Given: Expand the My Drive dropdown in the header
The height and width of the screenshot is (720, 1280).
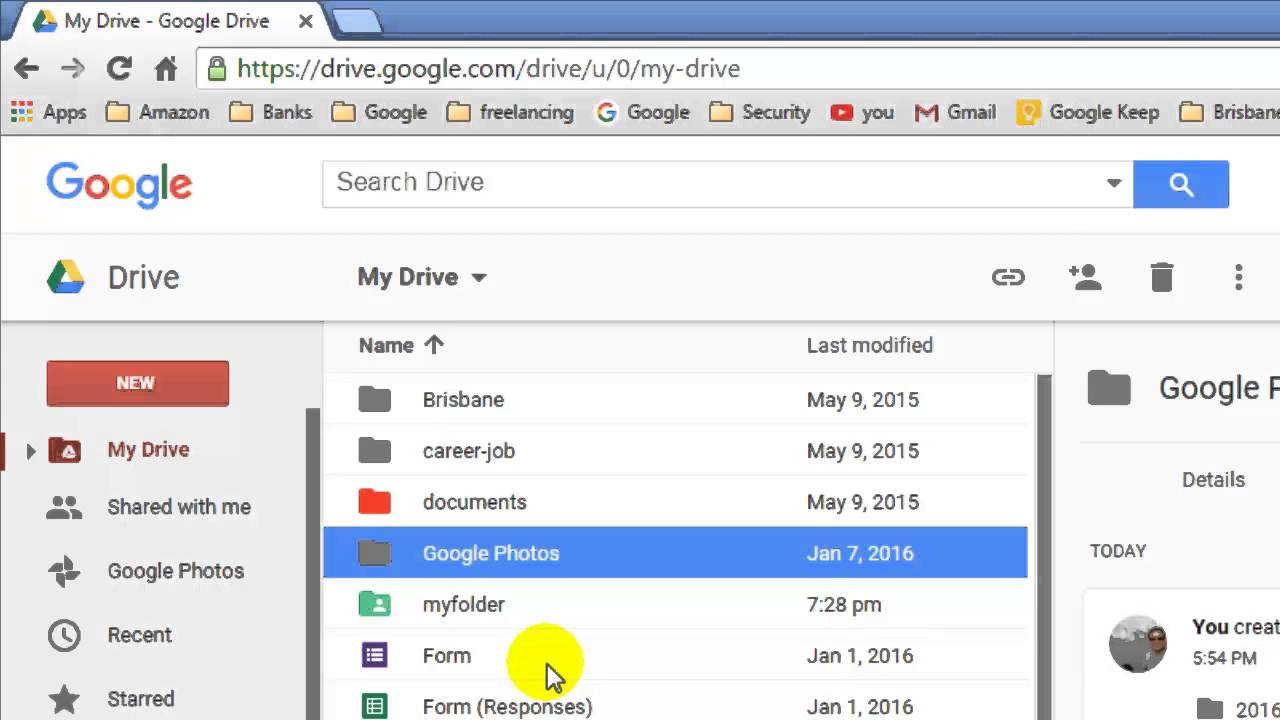Looking at the screenshot, I should click(x=478, y=278).
